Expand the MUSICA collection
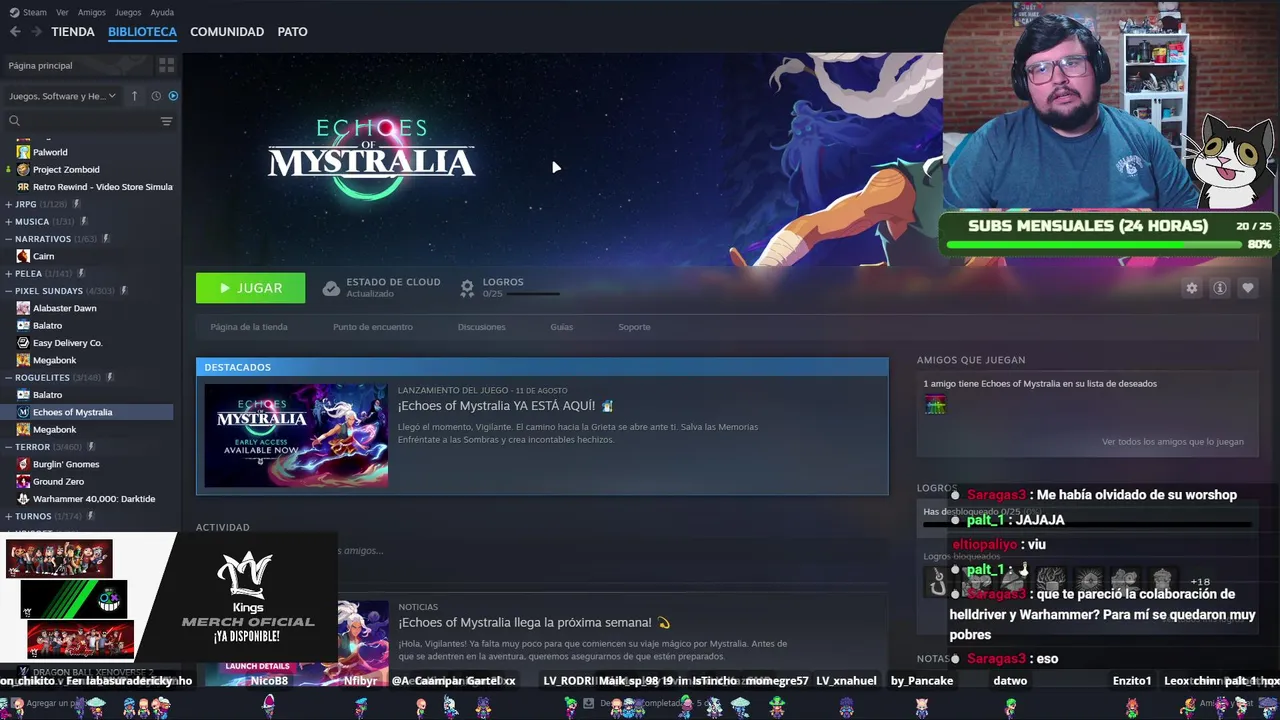1280x720 pixels. 8,221
